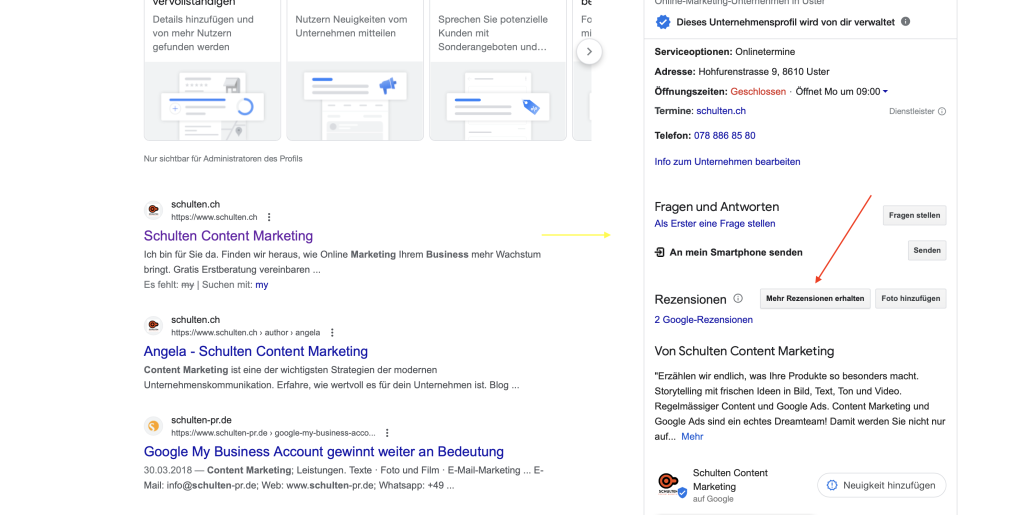1024x515 pixels.
Task: Click the Neuigkeit hinzufügen button
Action: click(x=881, y=485)
